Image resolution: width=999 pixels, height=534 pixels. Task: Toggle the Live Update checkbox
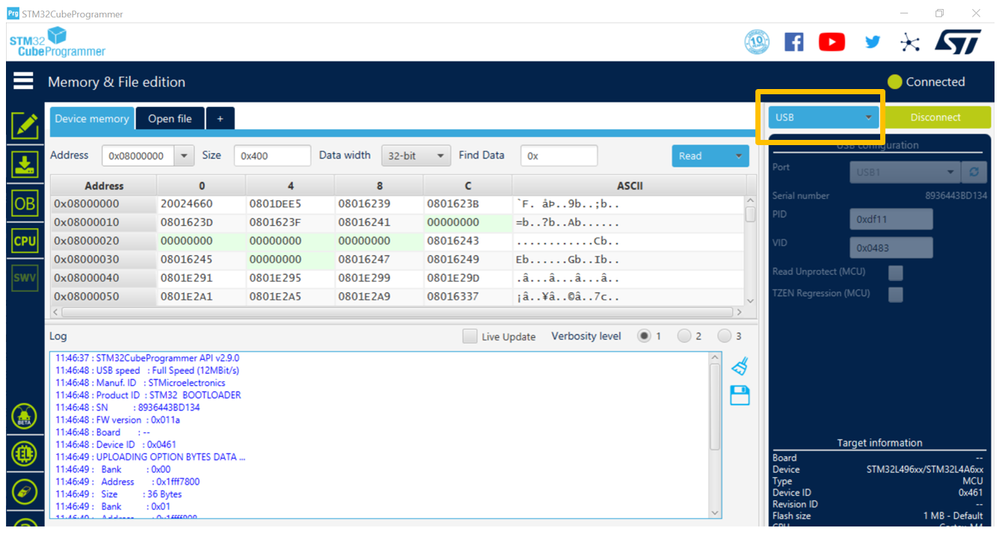470,336
